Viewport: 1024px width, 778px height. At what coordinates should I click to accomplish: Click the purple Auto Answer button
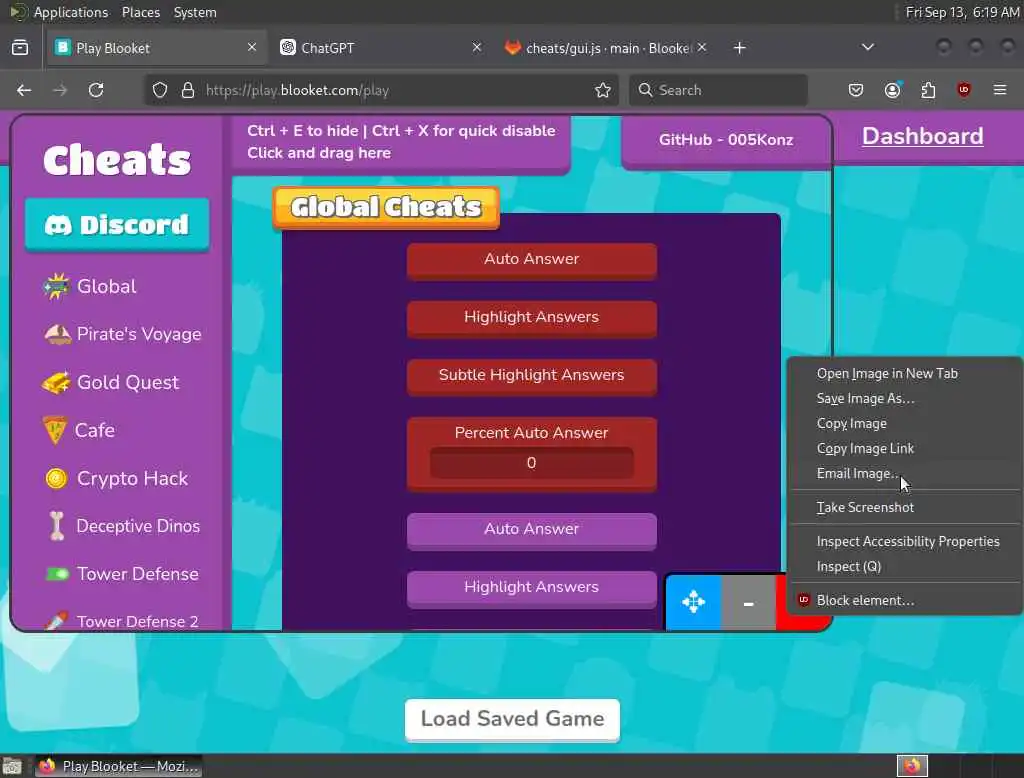(532, 530)
